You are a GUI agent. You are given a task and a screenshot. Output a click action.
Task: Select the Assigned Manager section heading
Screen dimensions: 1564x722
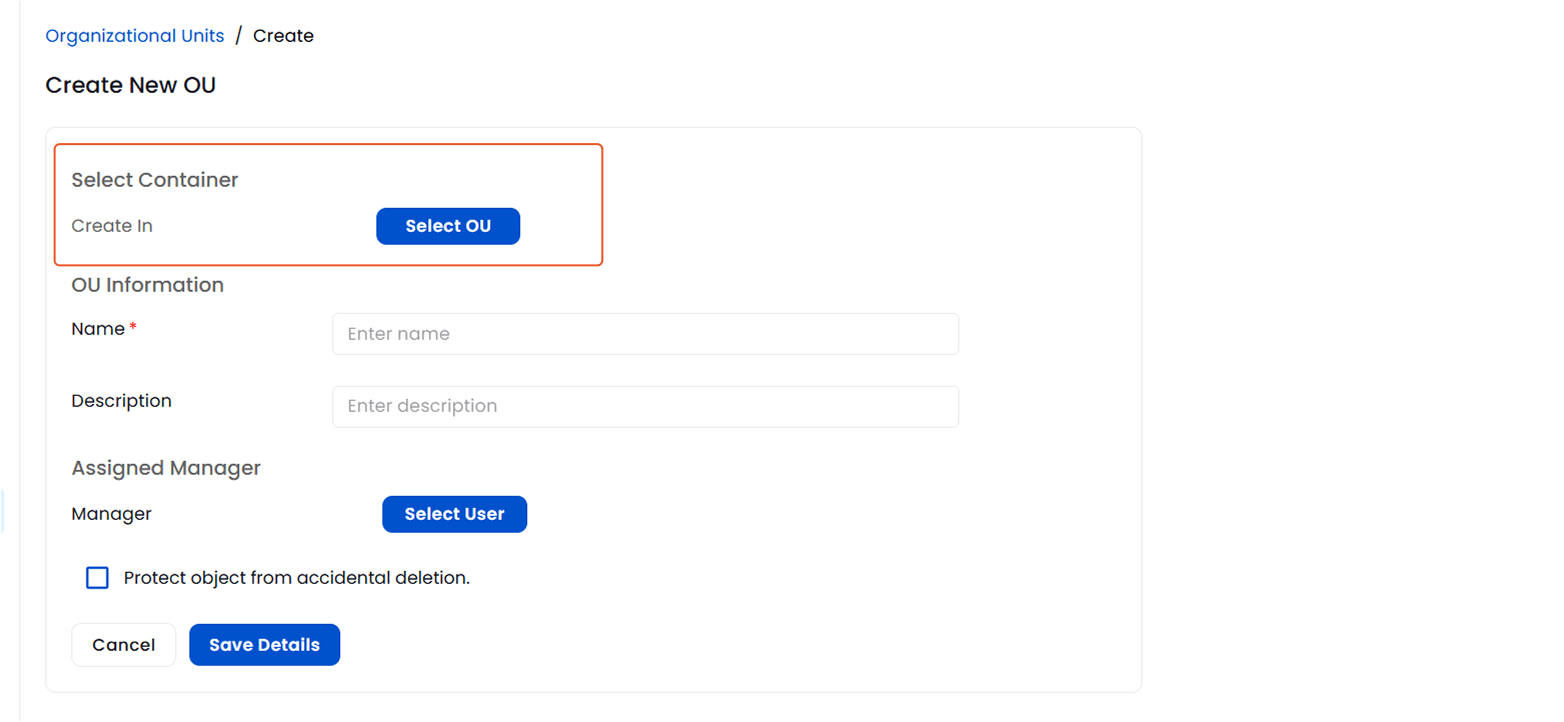(166, 467)
